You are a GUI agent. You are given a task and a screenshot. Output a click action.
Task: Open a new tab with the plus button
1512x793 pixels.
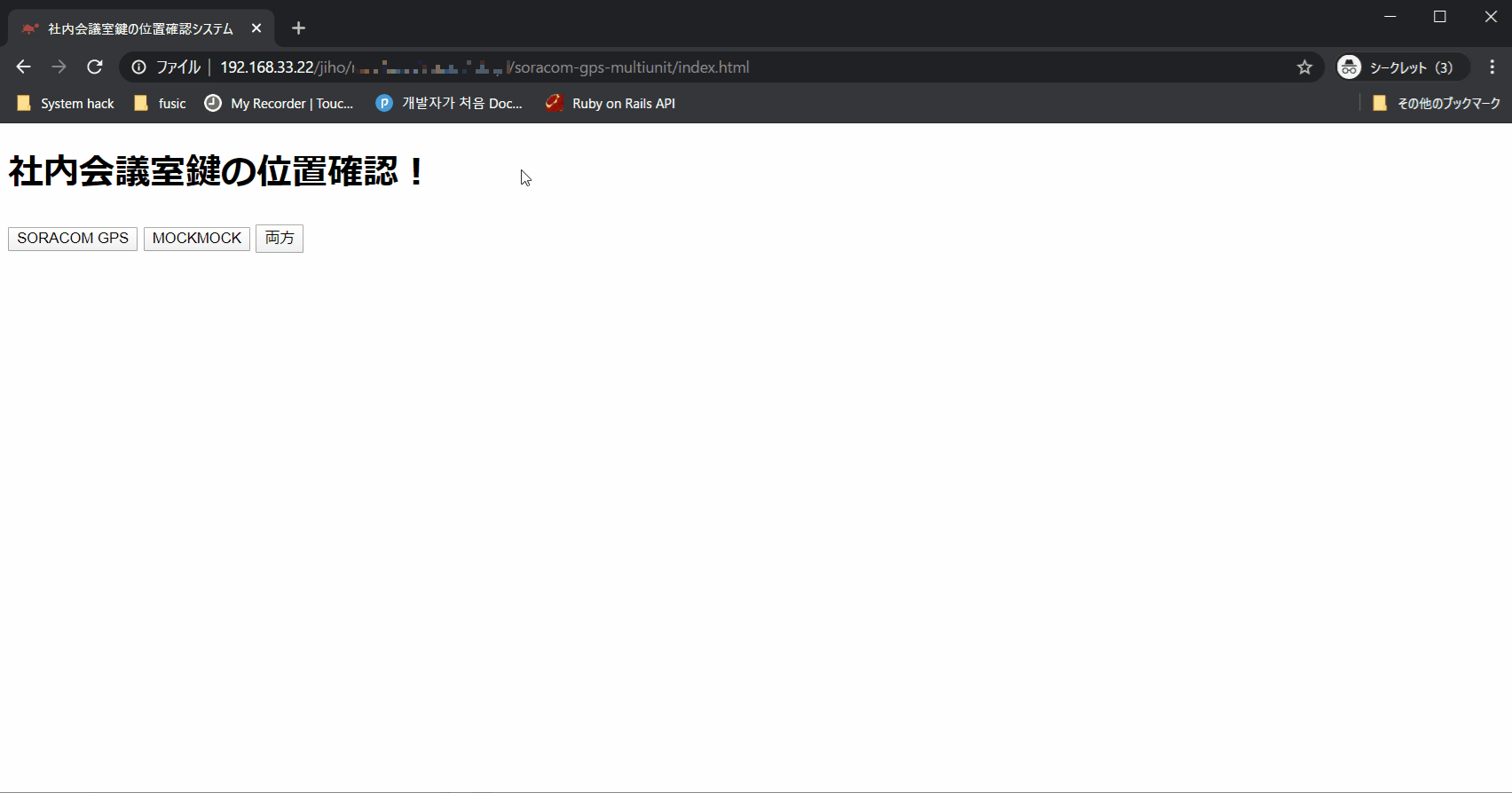299,28
